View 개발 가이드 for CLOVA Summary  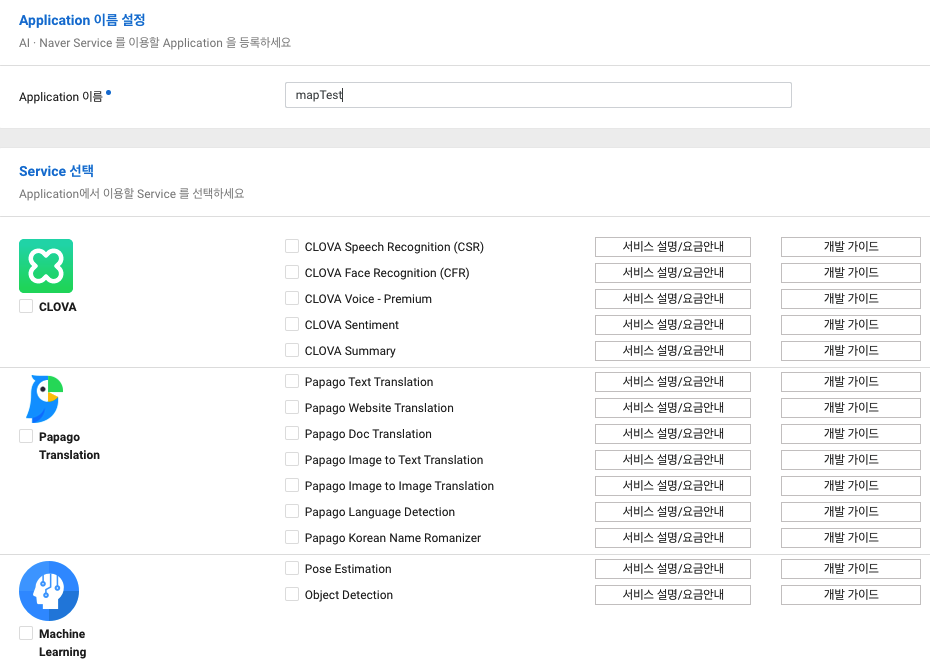(851, 351)
